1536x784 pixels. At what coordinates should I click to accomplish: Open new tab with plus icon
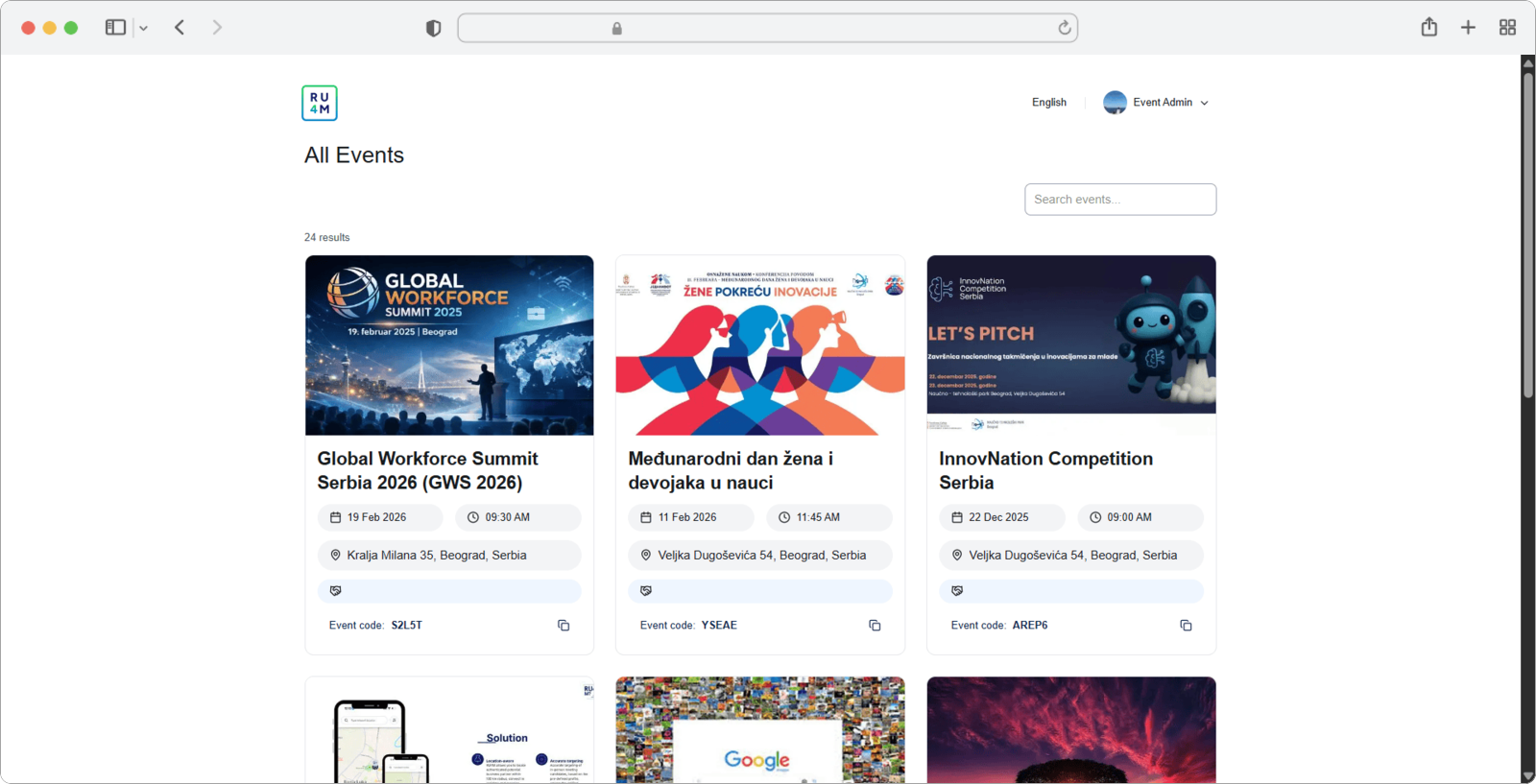[x=1468, y=28]
